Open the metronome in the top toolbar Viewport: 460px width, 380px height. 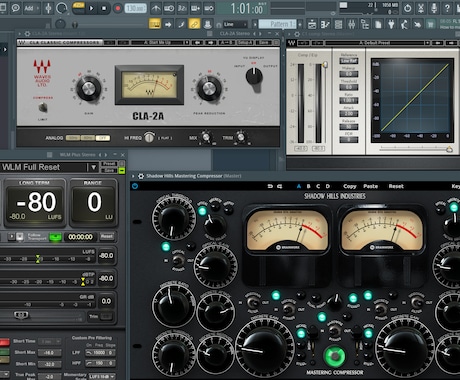click(156, 8)
